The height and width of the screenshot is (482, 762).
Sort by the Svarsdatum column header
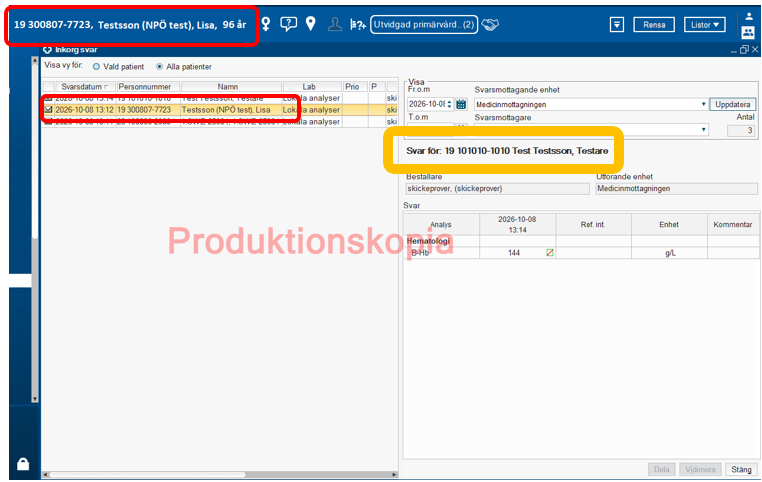pyautogui.click(x=85, y=86)
